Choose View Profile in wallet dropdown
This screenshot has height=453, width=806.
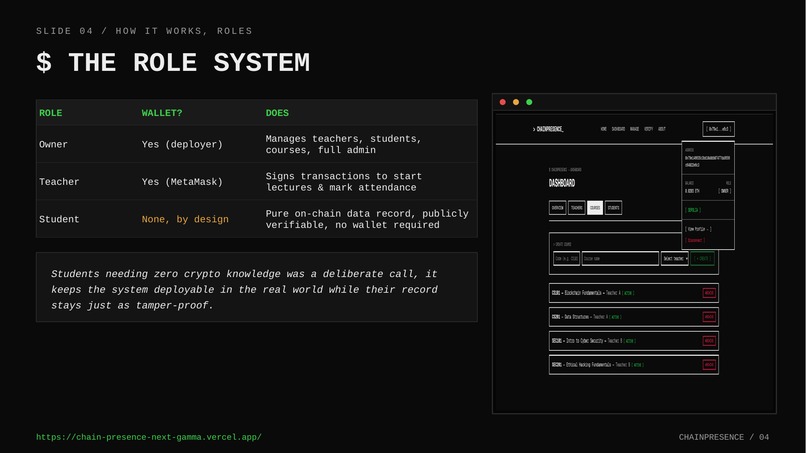tap(698, 229)
